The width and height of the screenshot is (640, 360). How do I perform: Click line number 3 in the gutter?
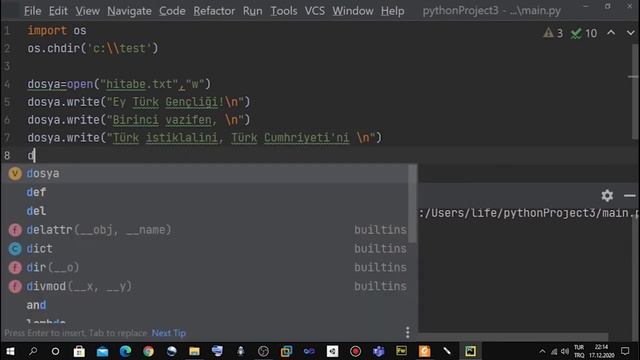[x=7, y=66]
